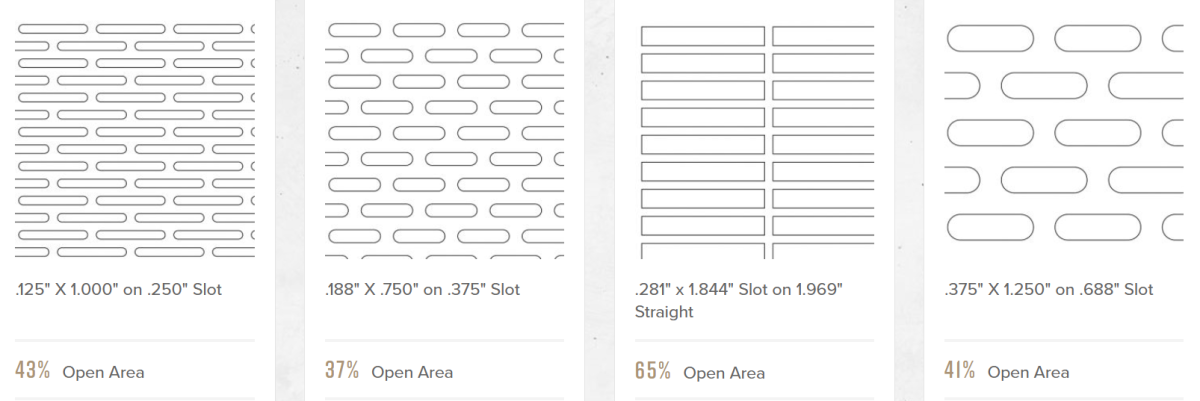Click the Open Area label beside 41%
Screen dimensions: 1200x401
point(1029,372)
